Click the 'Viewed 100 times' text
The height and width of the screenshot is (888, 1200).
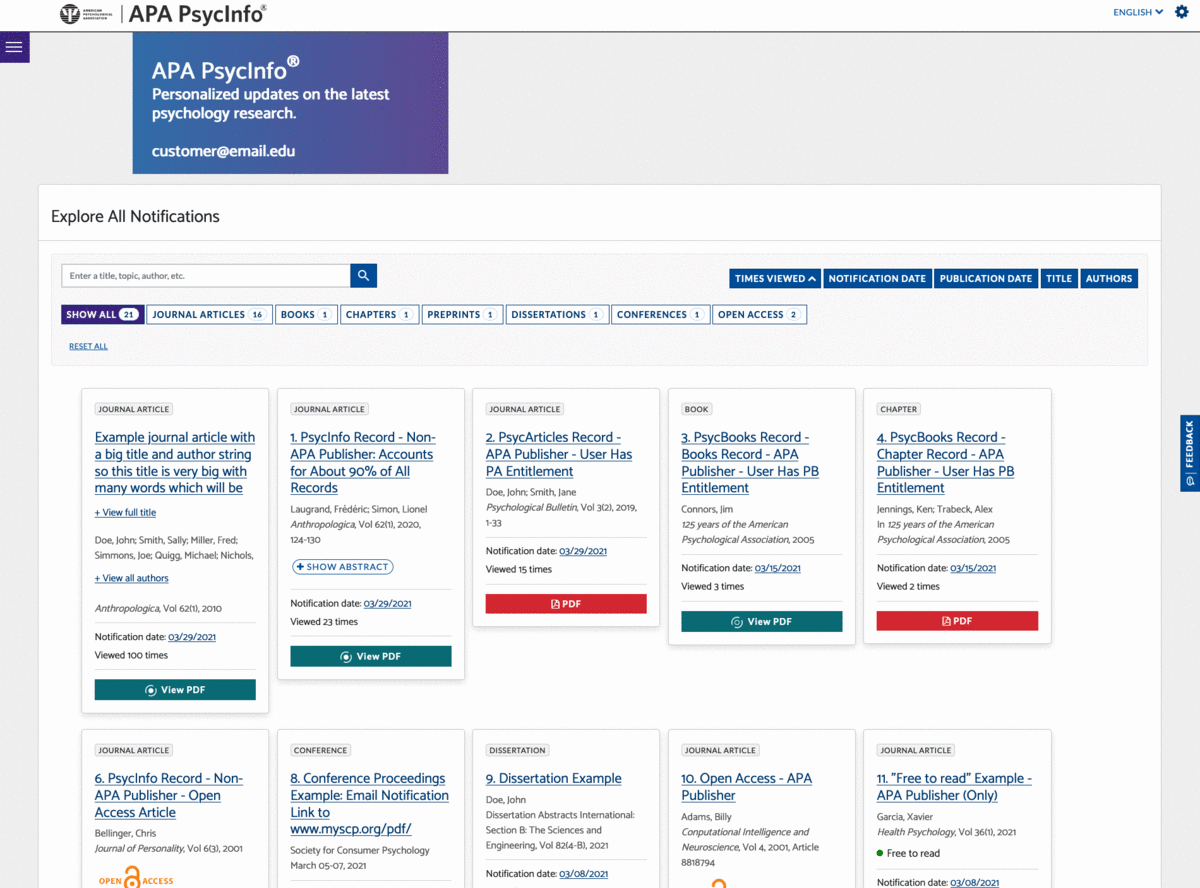click(x=131, y=655)
